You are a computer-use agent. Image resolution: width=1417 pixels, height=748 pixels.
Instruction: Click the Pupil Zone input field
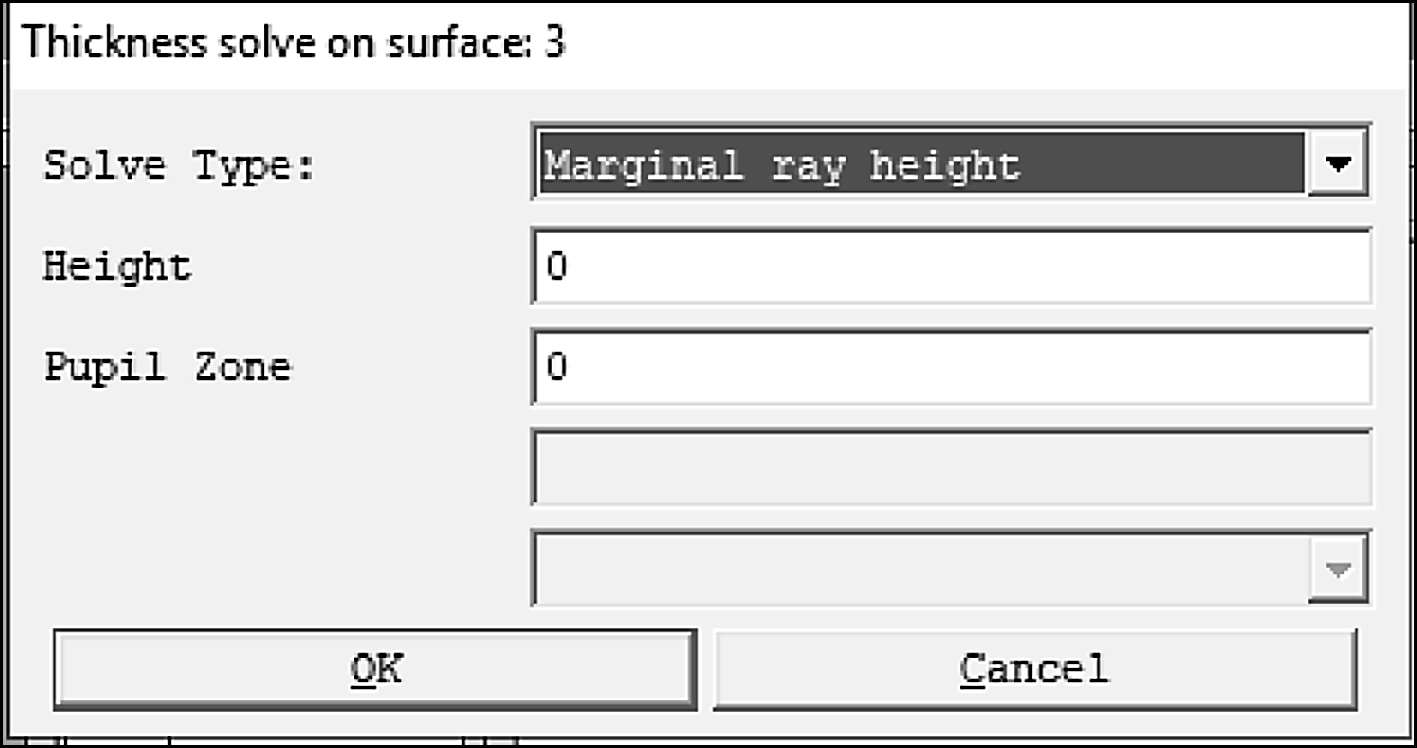tap(950, 367)
